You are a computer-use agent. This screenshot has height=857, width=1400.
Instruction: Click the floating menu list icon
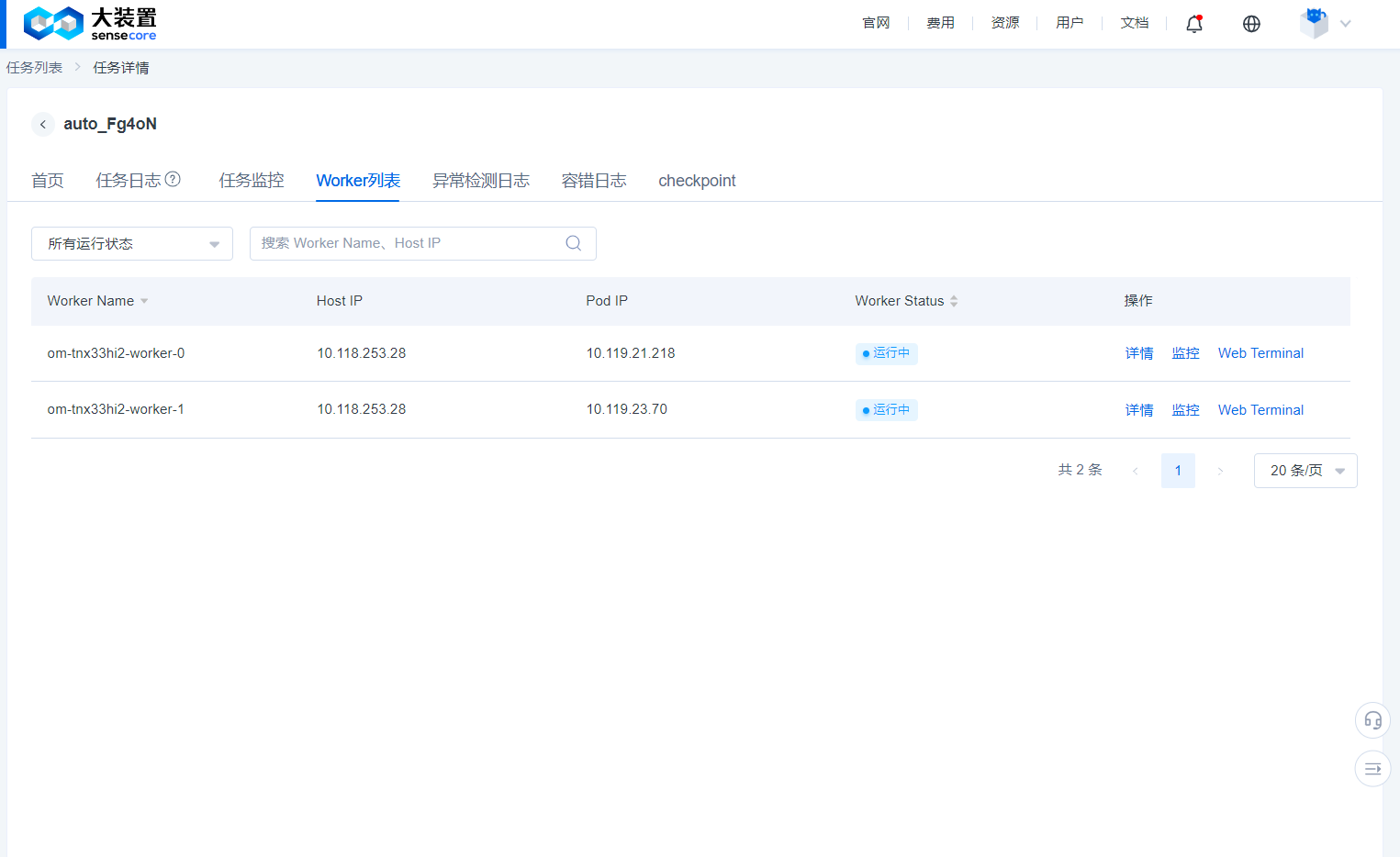pos(1372,769)
